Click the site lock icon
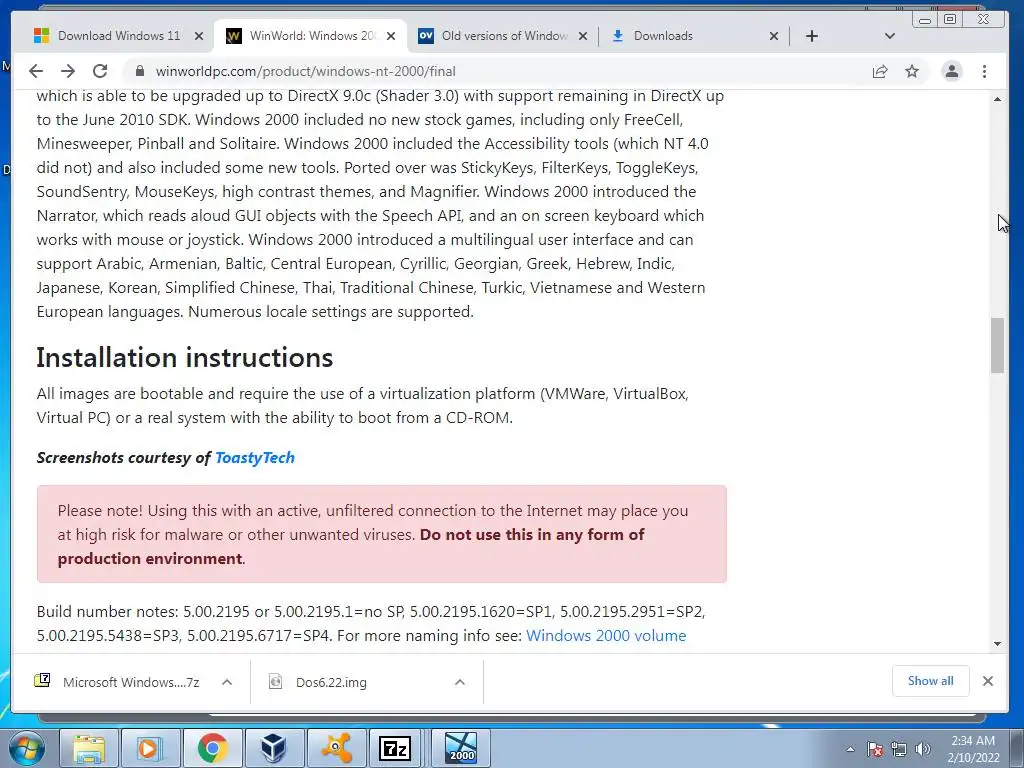This screenshot has width=1024, height=768. (x=139, y=71)
